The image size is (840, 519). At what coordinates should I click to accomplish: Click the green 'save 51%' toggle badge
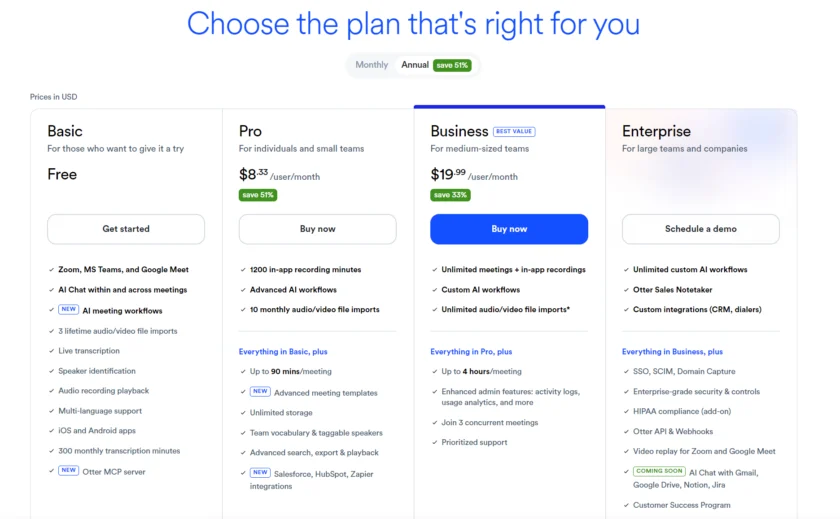point(452,65)
